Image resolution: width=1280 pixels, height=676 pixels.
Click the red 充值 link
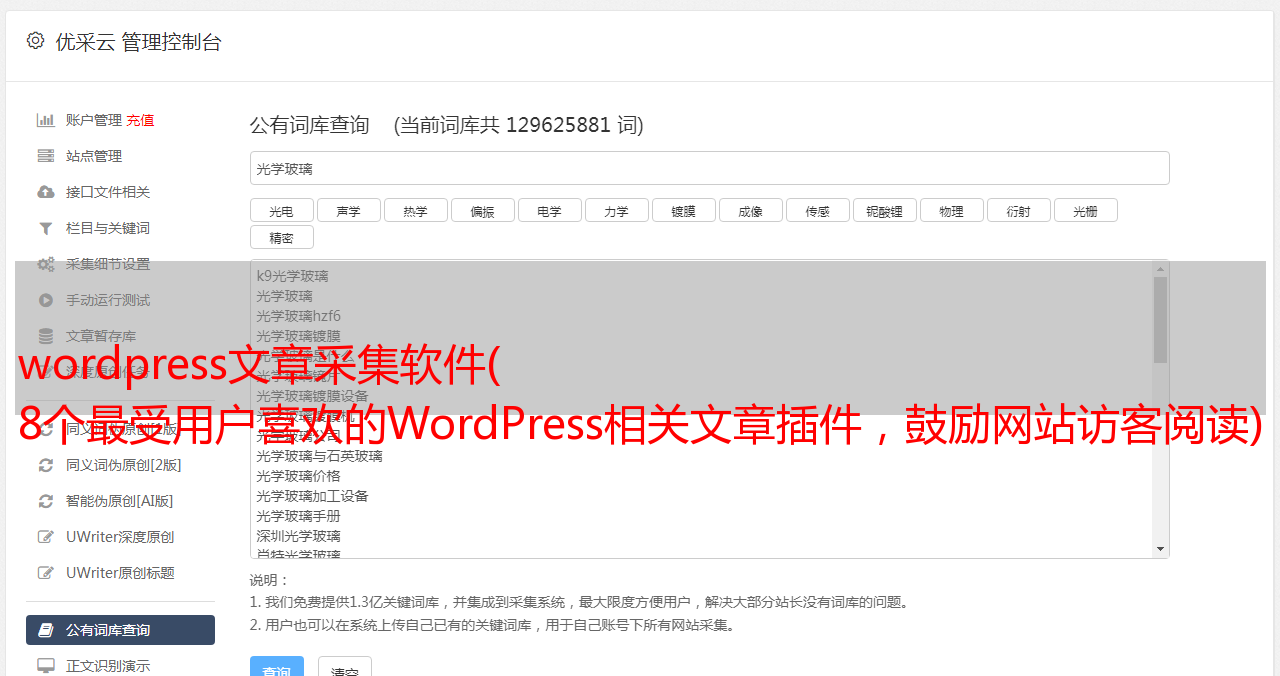tap(140, 120)
